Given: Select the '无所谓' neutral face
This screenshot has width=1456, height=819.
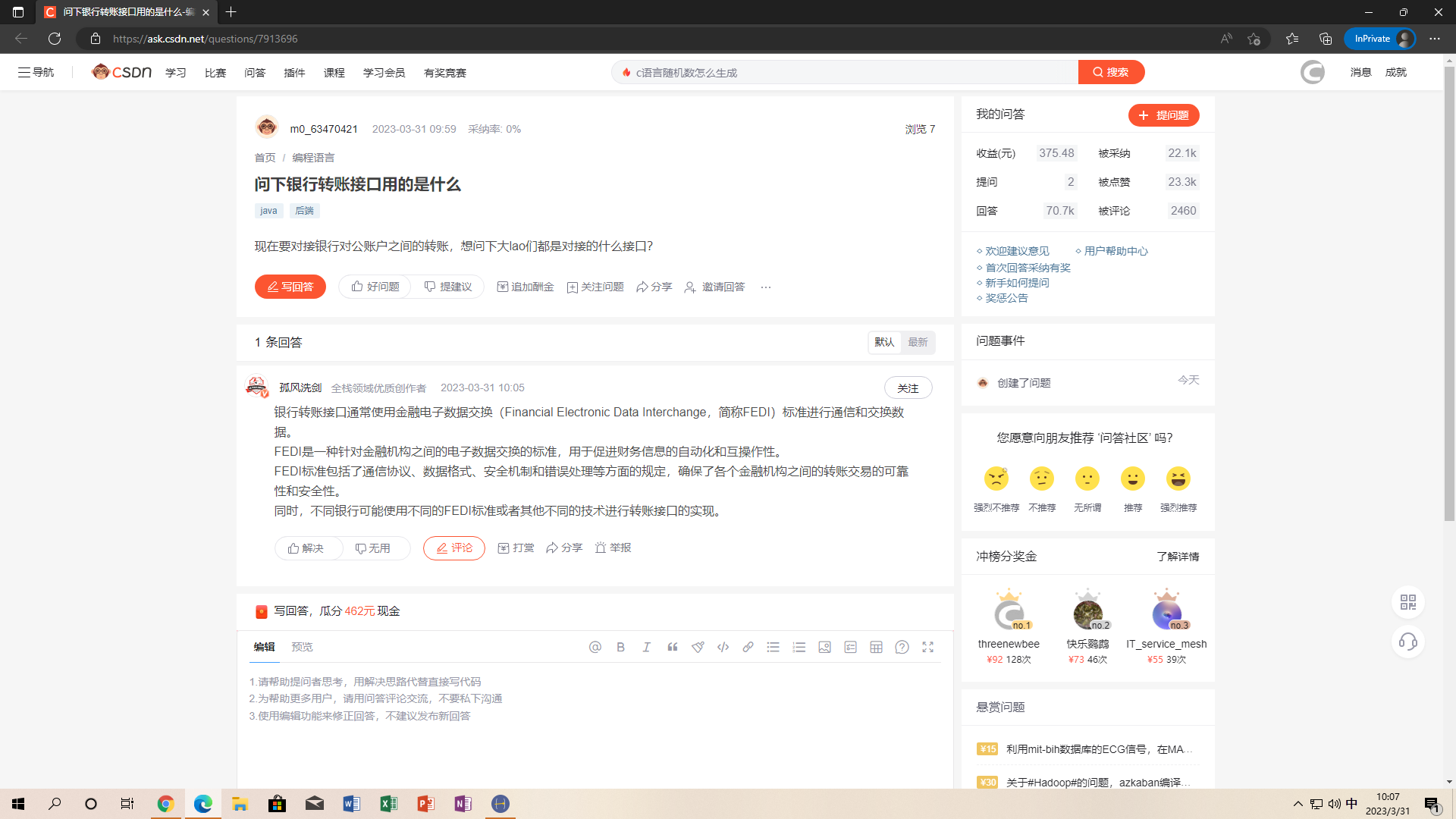Looking at the screenshot, I should 1087,479.
